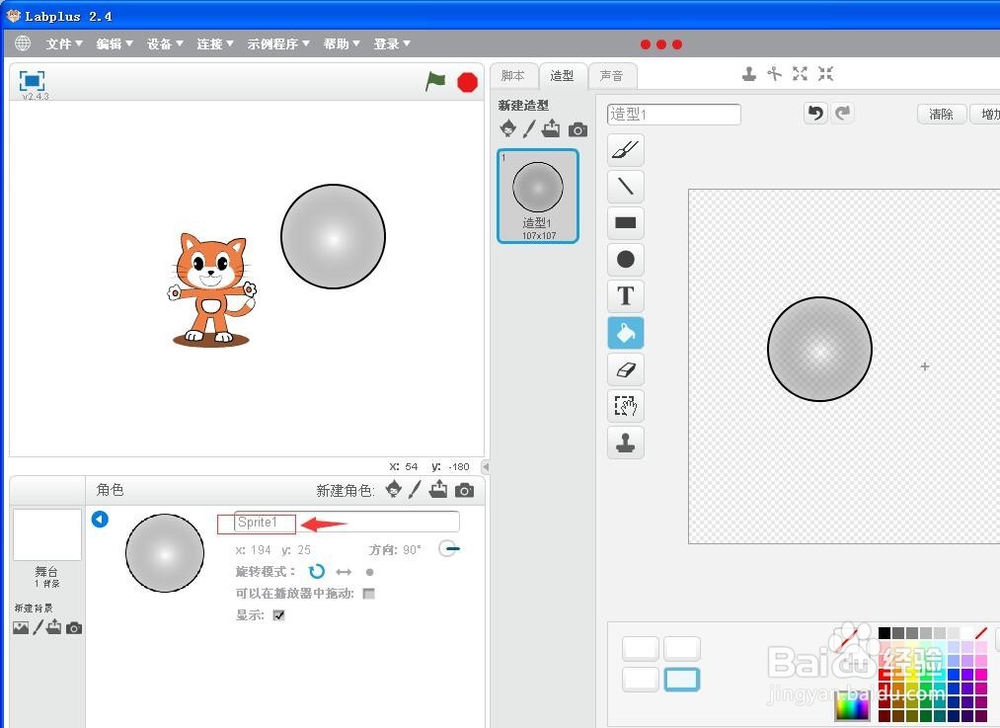Click the shrink sprite icon
This screenshot has width=1000, height=728.
825,74
